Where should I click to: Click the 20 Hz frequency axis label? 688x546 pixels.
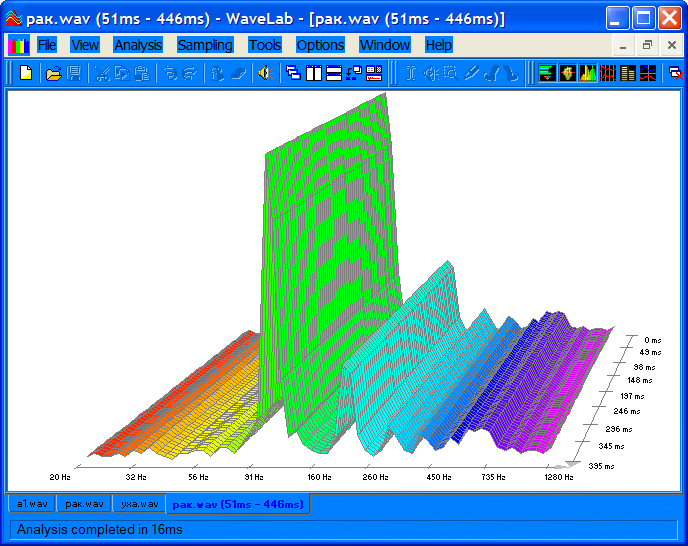tap(60, 477)
